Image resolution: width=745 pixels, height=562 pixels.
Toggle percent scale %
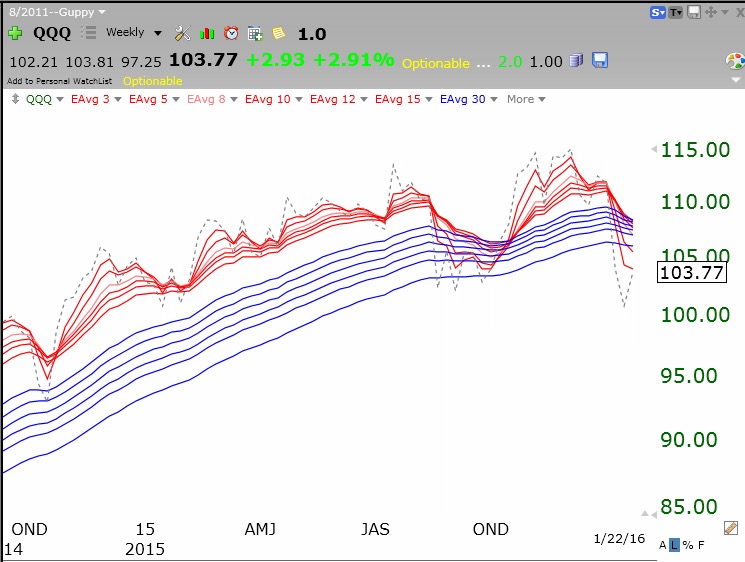click(688, 545)
